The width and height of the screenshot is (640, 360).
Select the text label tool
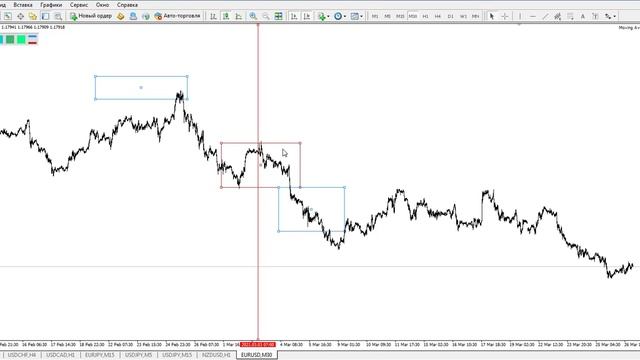595,16
